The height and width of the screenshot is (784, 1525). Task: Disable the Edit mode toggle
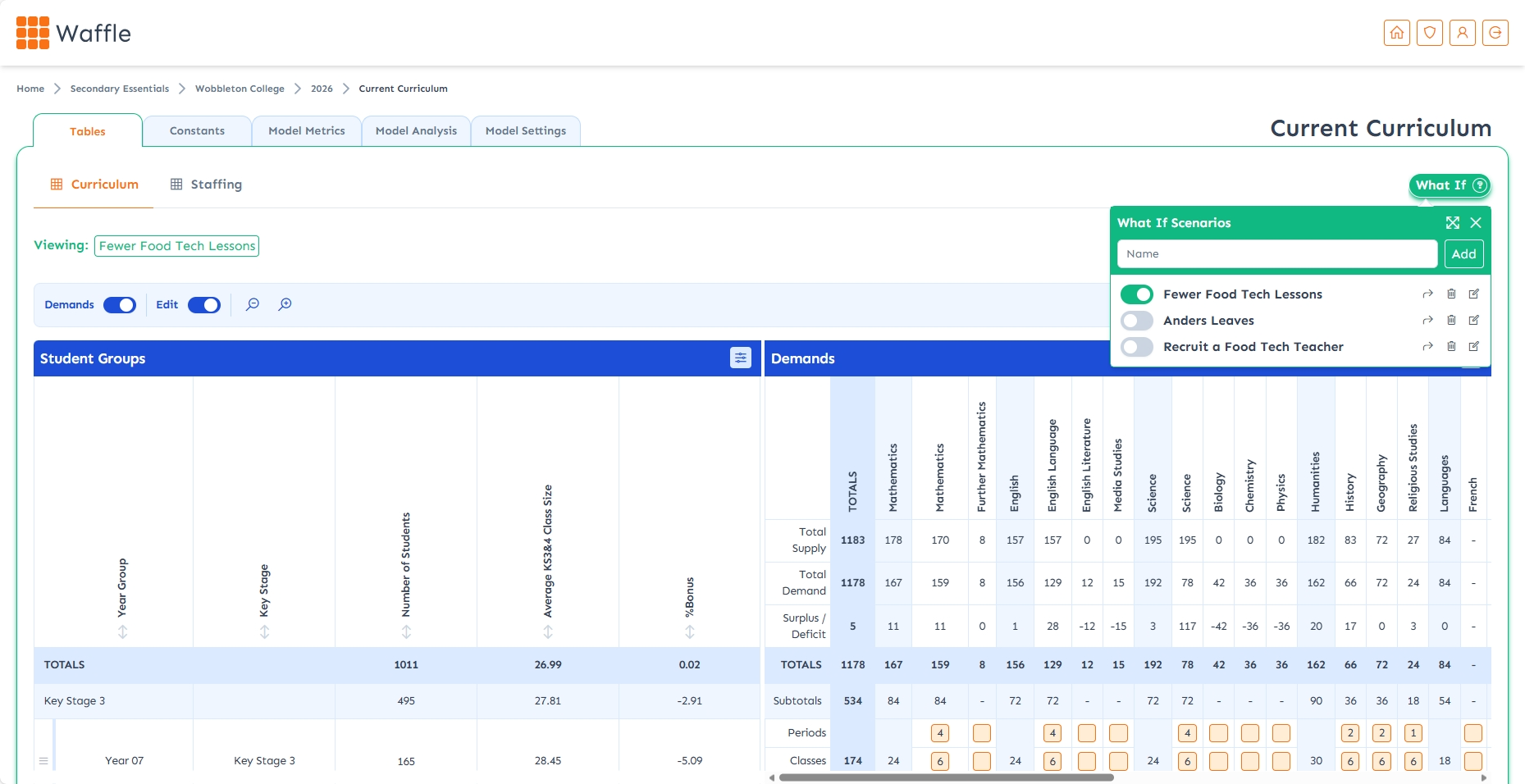pos(204,305)
